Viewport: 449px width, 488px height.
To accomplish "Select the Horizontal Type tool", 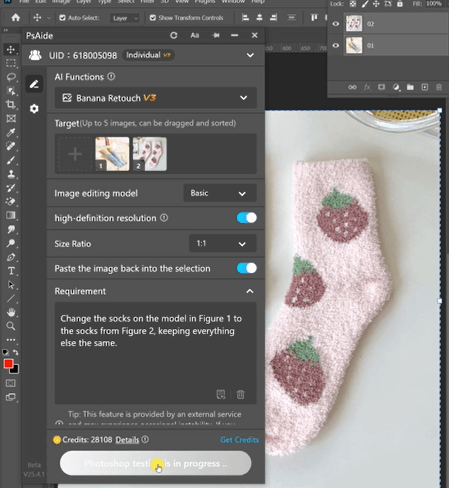I will pos(11,271).
